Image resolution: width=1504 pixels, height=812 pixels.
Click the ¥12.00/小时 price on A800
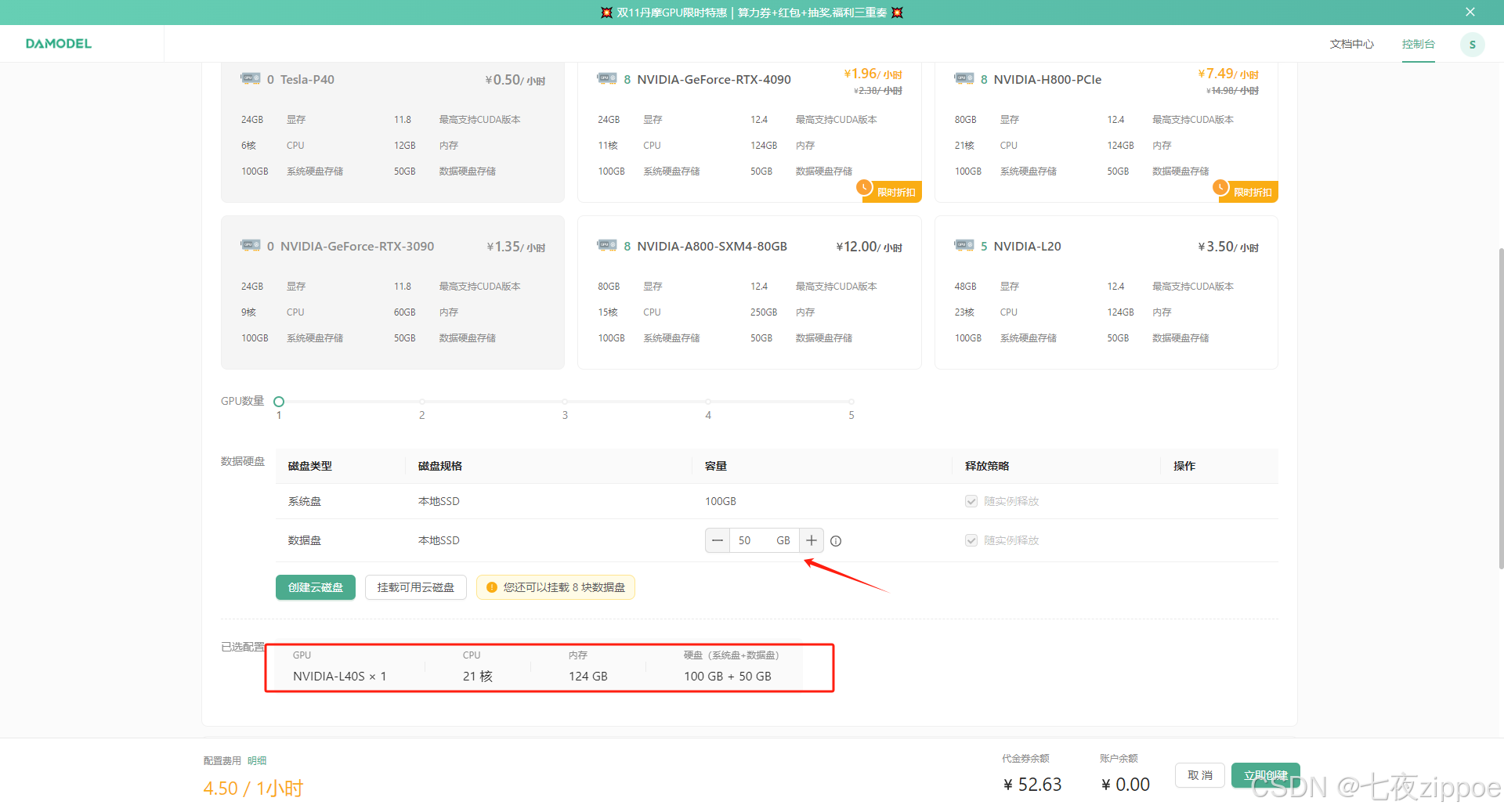(x=869, y=247)
